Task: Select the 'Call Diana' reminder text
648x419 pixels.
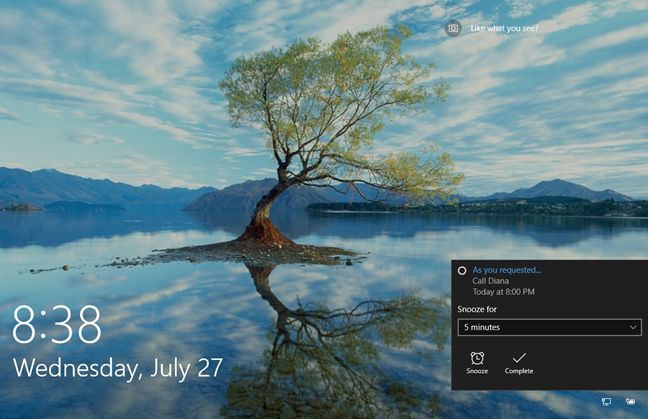Action: 491,281
